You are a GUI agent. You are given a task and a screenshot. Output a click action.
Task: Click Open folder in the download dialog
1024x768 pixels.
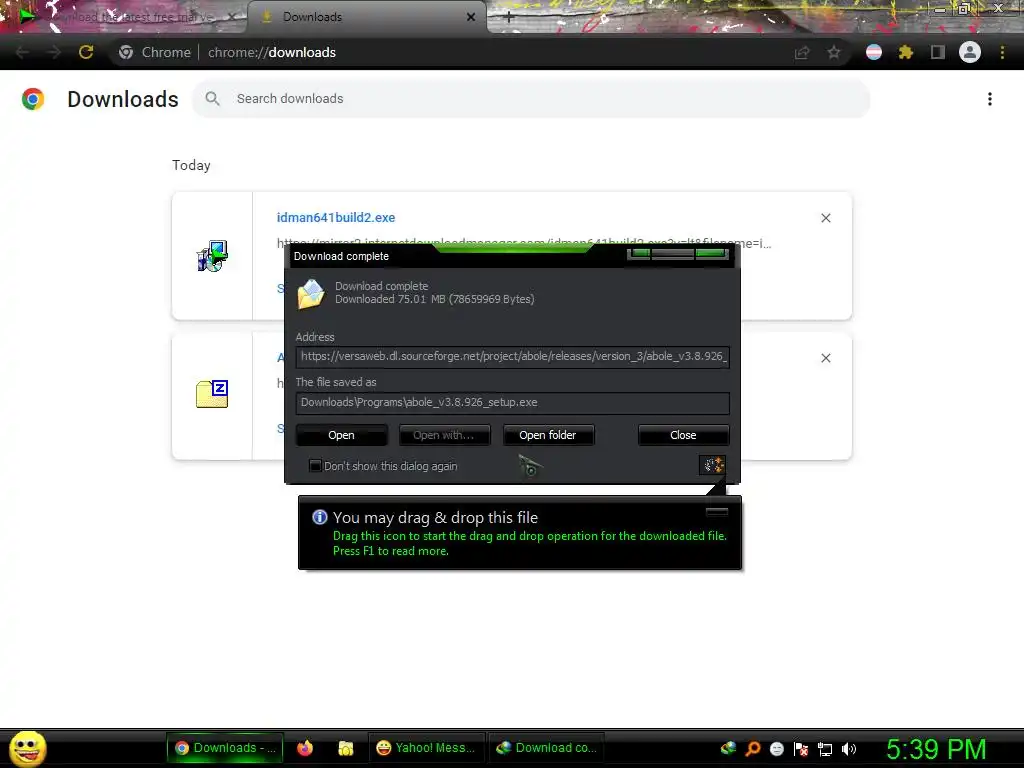click(x=548, y=435)
